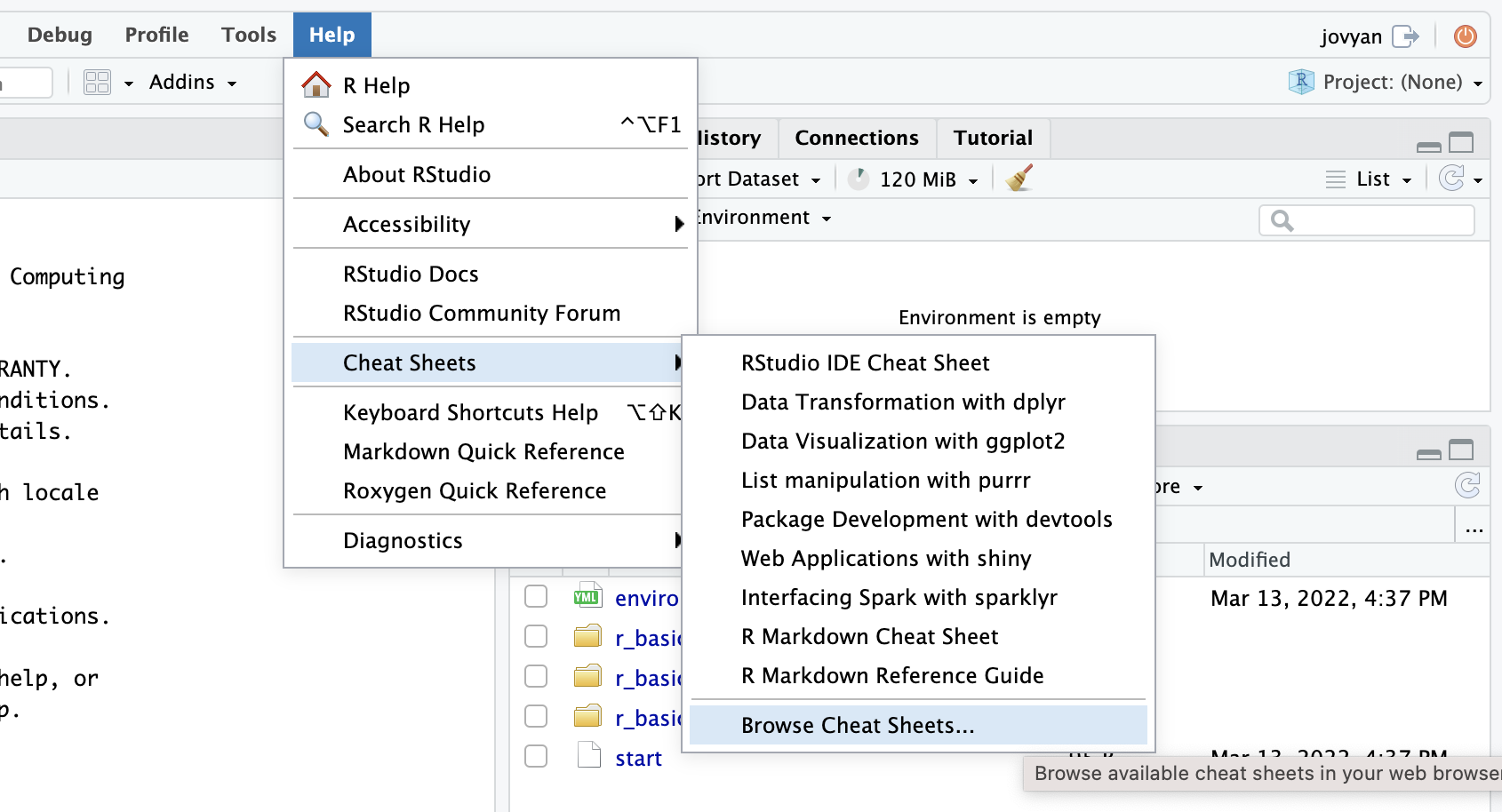Check the box beside the start file
Viewport: 1502px width, 812px height.
(536, 756)
